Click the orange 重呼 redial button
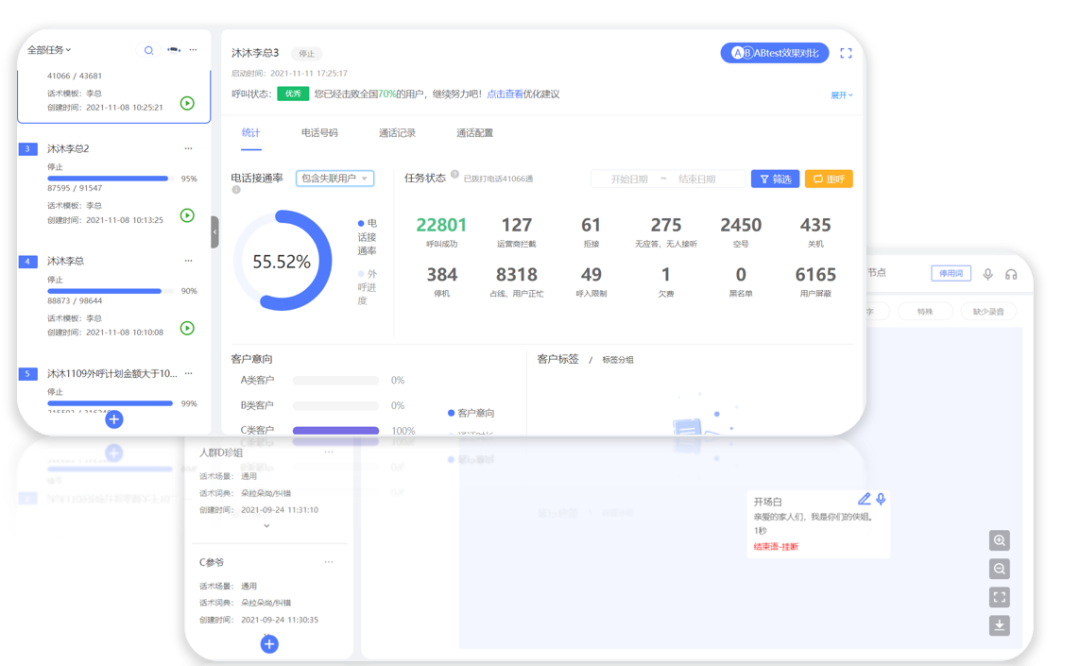1080x666 pixels. [829, 179]
